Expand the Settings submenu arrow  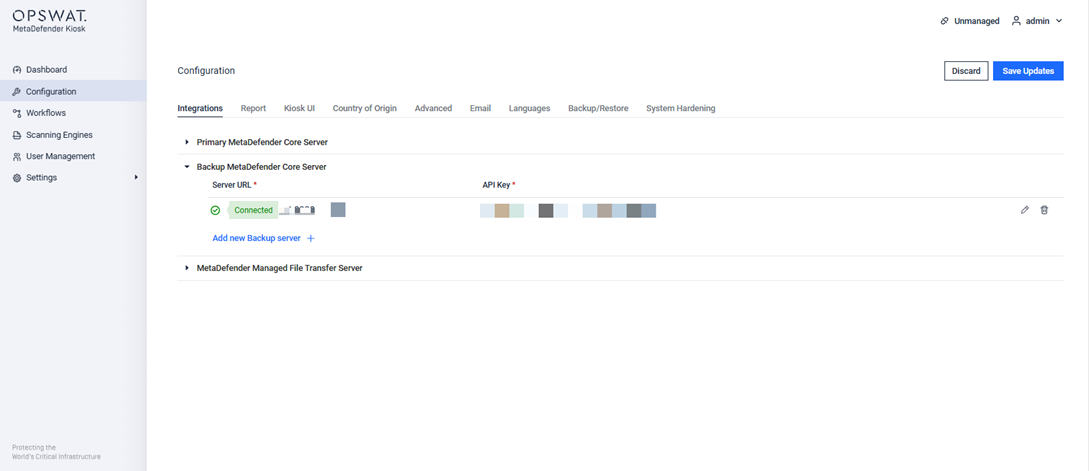click(136, 178)
